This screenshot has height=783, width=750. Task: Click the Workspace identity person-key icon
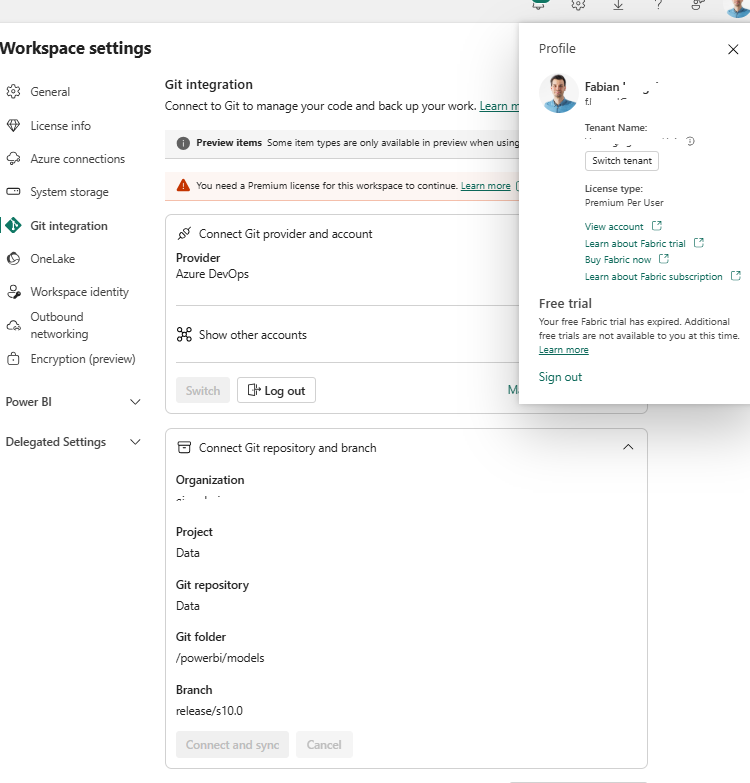13,292
